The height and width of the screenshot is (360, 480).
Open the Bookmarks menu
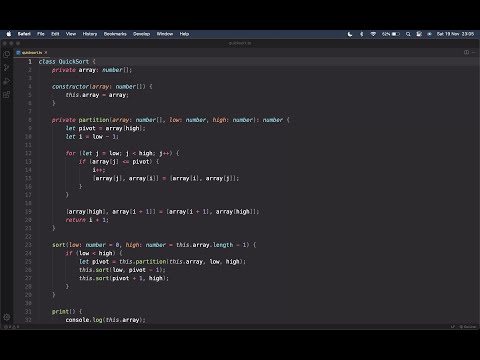[x=115, y=34]
